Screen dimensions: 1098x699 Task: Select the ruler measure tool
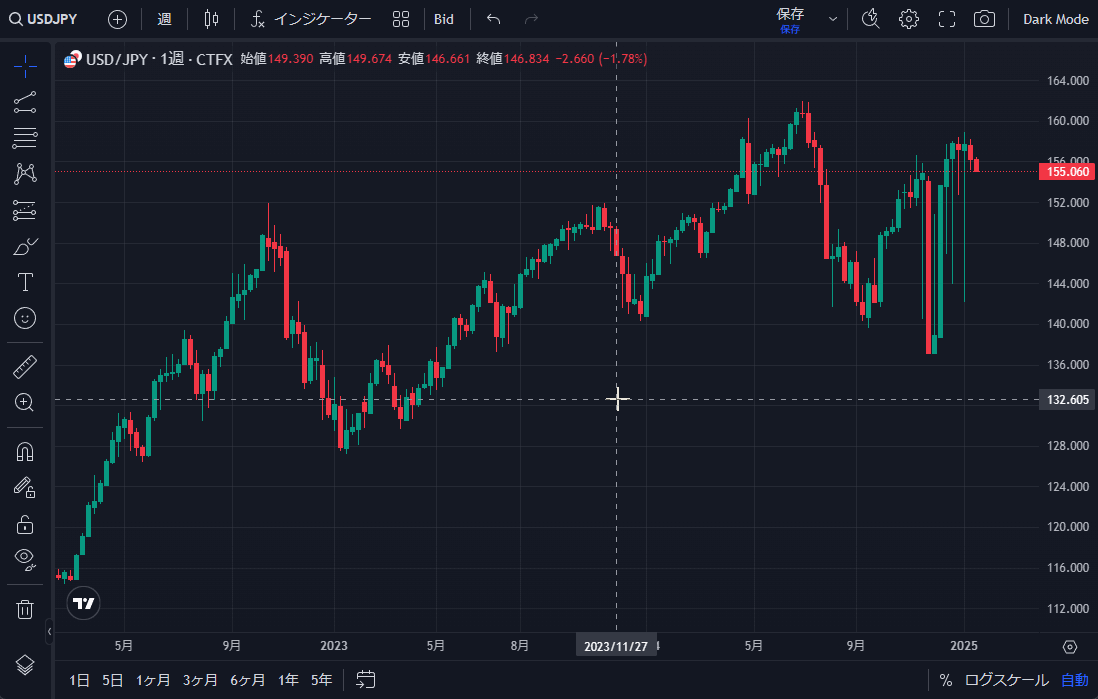25,366
